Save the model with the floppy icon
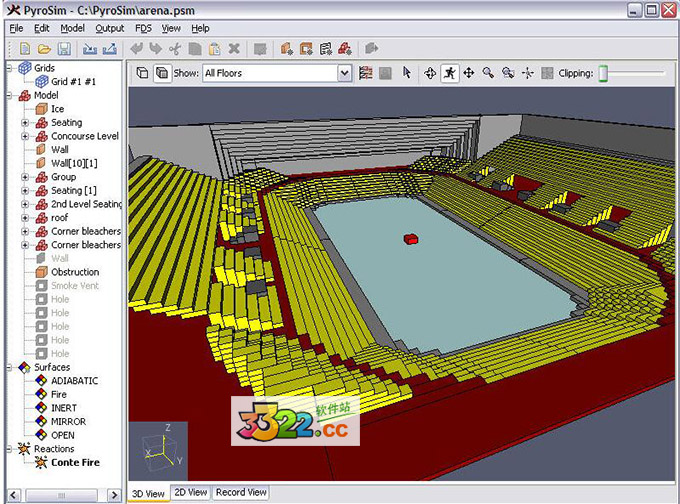 click(64, 49)
